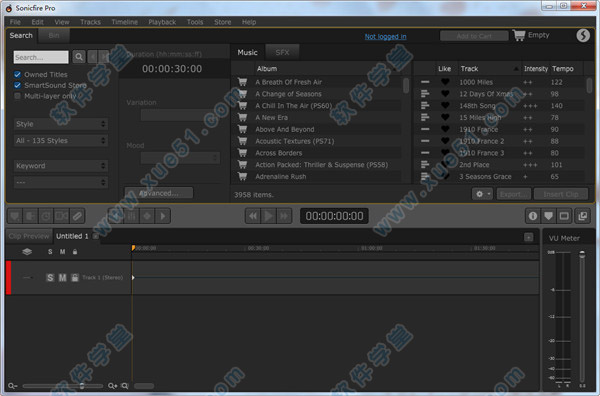This screenshot has width=600, height=396.
Task: Switch to the Bin tab
Action: coord(54,36)
